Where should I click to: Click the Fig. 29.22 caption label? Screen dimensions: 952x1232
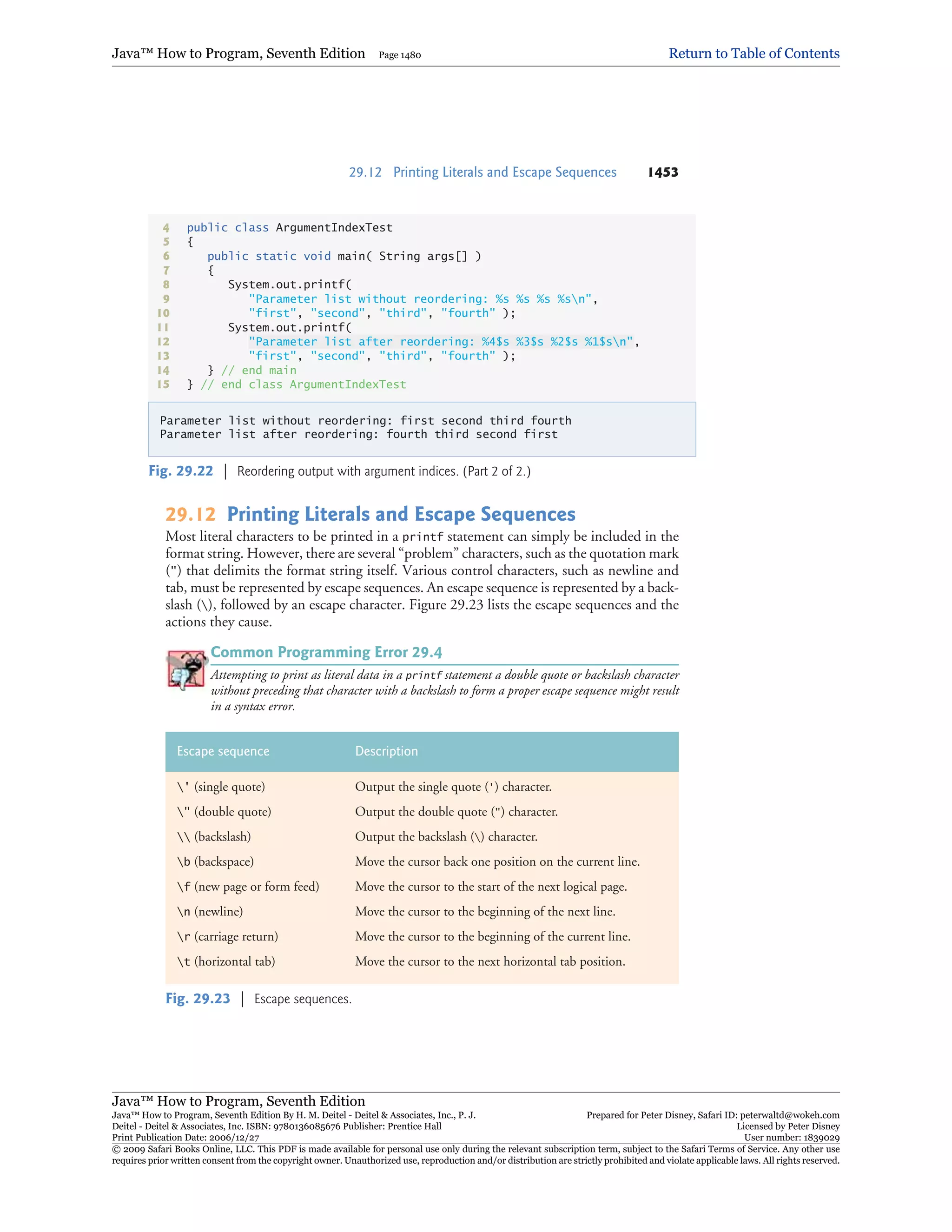180,471
